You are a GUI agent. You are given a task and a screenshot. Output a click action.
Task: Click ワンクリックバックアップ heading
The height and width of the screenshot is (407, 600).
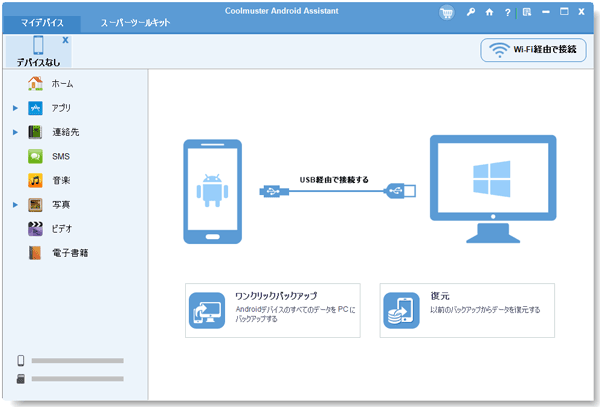tap(276, 296)
